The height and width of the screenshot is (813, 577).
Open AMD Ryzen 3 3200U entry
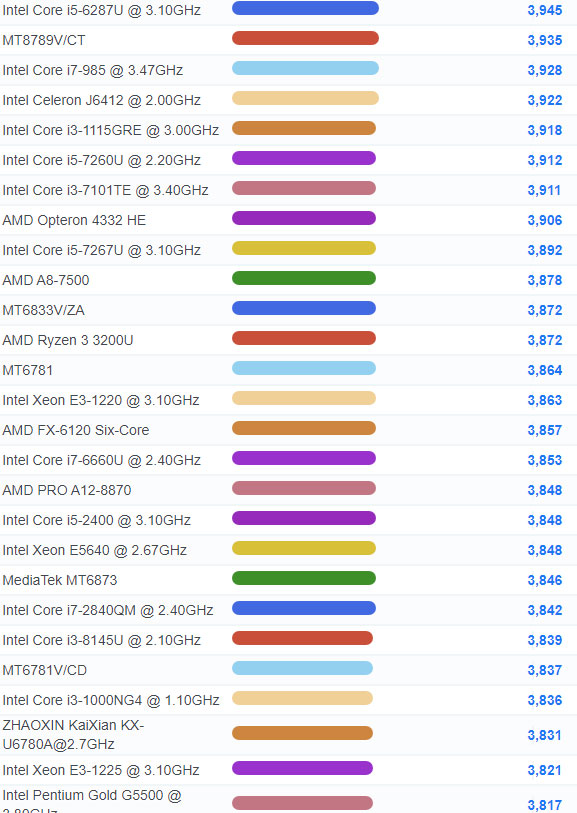68,341
